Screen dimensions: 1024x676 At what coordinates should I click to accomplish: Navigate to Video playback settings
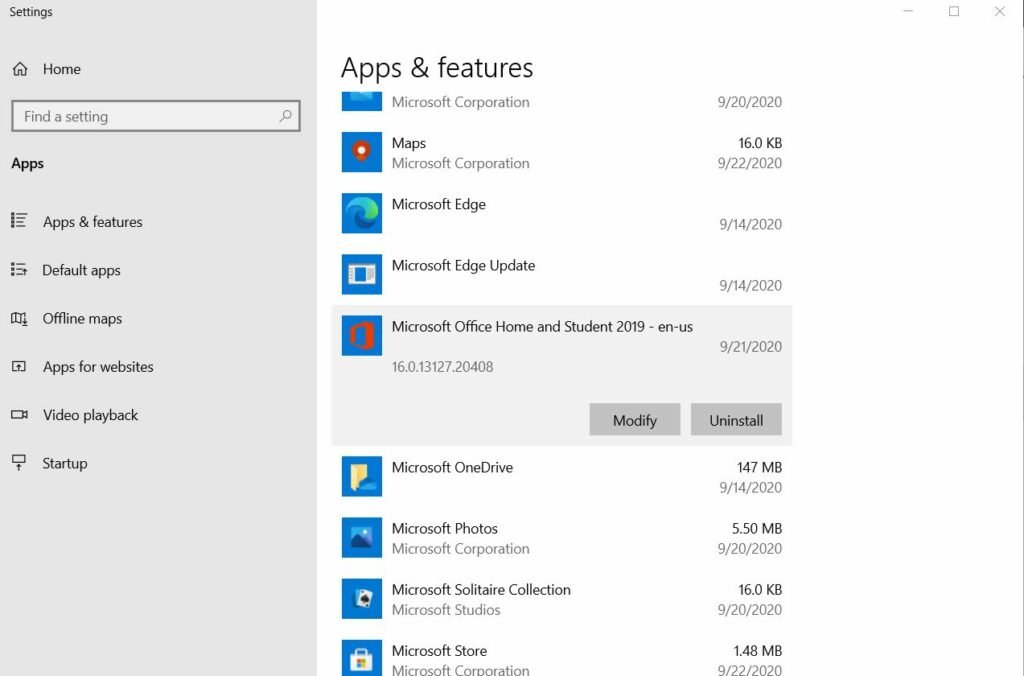pyautogui.click(x=90, y=415)
